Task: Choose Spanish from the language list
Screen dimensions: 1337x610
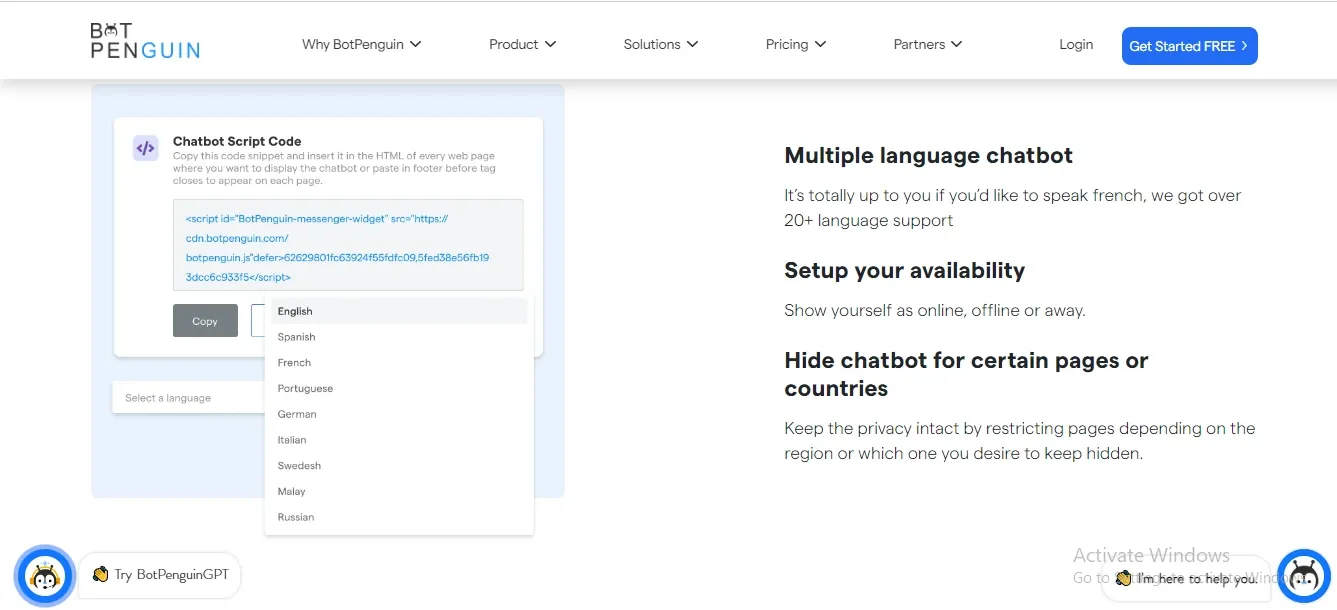Action: tap(399, 337)
